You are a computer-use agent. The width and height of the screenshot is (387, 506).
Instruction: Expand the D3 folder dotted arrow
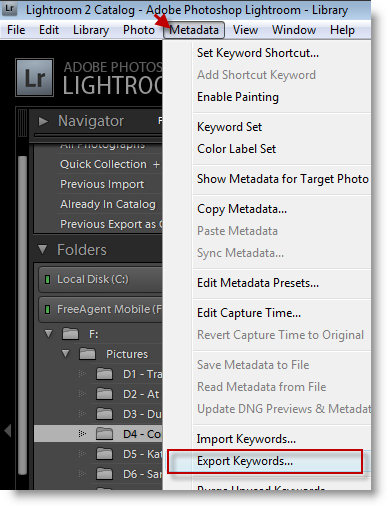pyautogui.click(x=82, y=414)
